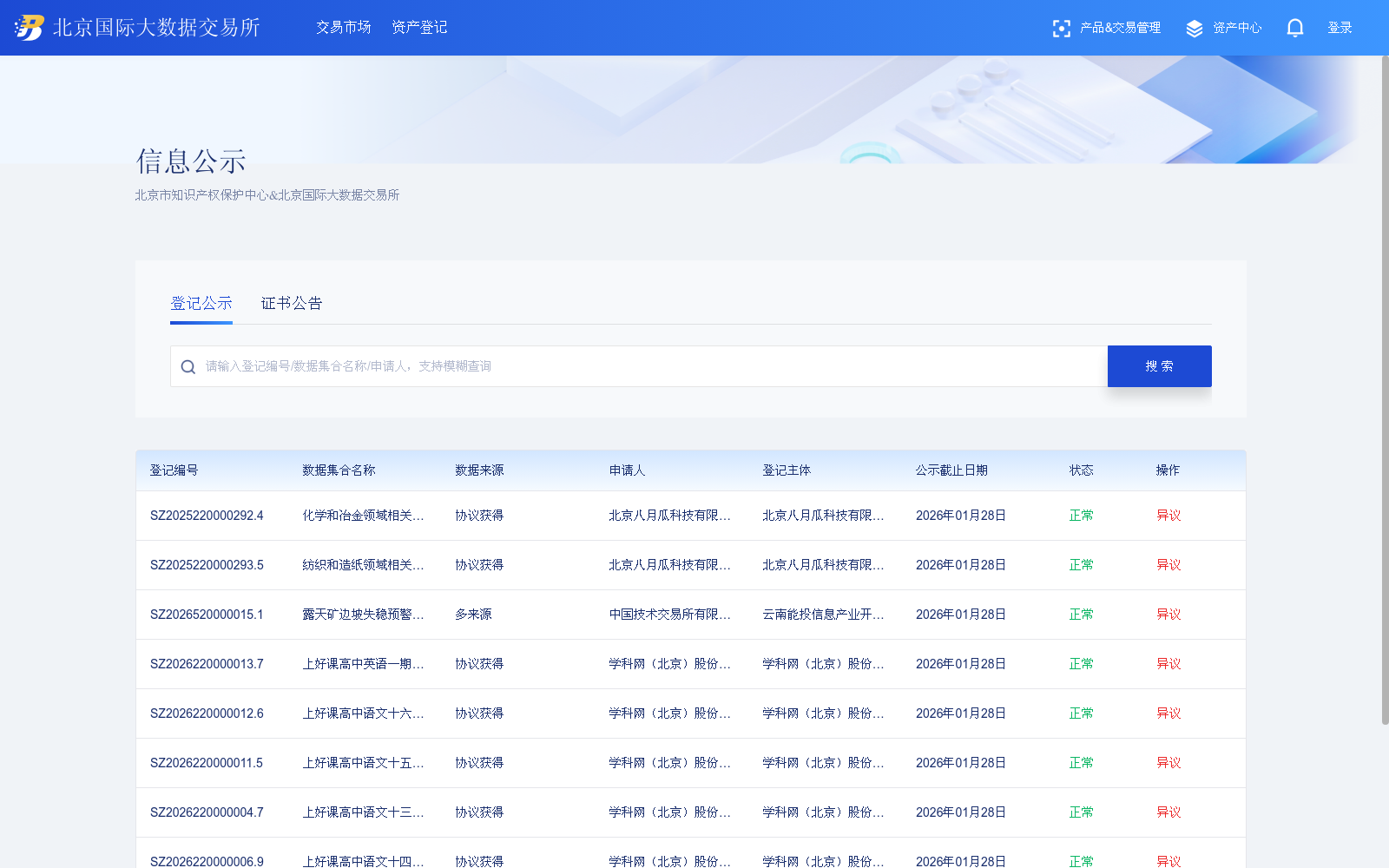The image size is (1389, 868).
Task: Open 产品&交易管理 in header
Action: [x=1120, y=28]
